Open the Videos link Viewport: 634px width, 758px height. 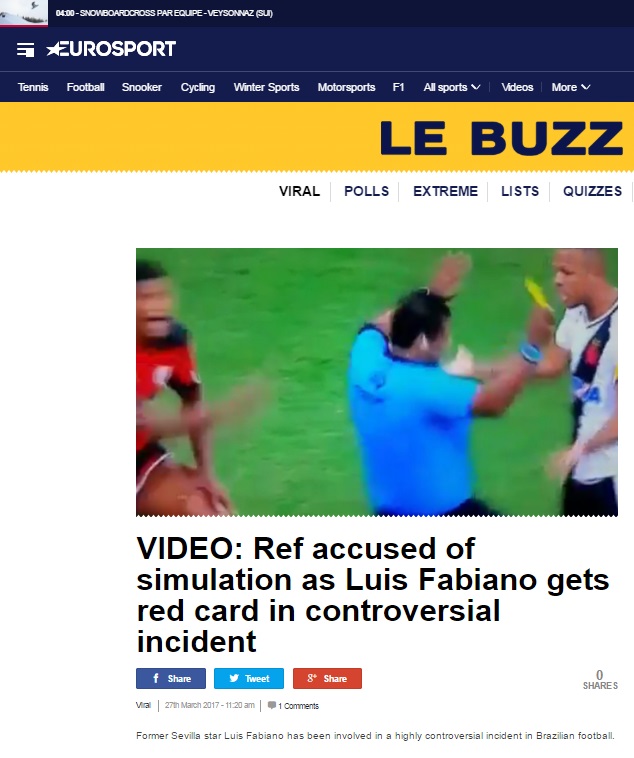[517, 87]
